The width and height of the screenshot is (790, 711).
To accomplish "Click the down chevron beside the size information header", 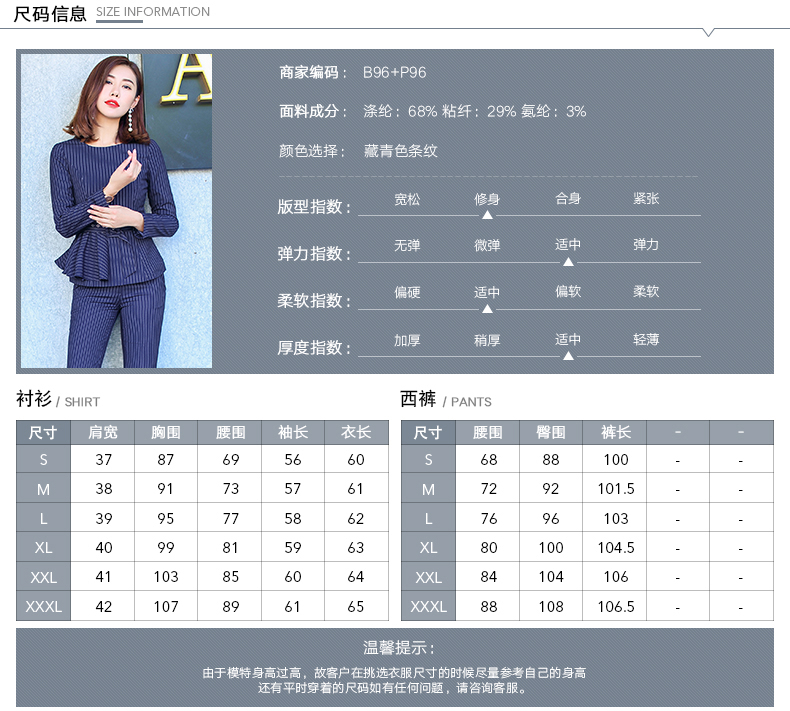I will [708, 32].
